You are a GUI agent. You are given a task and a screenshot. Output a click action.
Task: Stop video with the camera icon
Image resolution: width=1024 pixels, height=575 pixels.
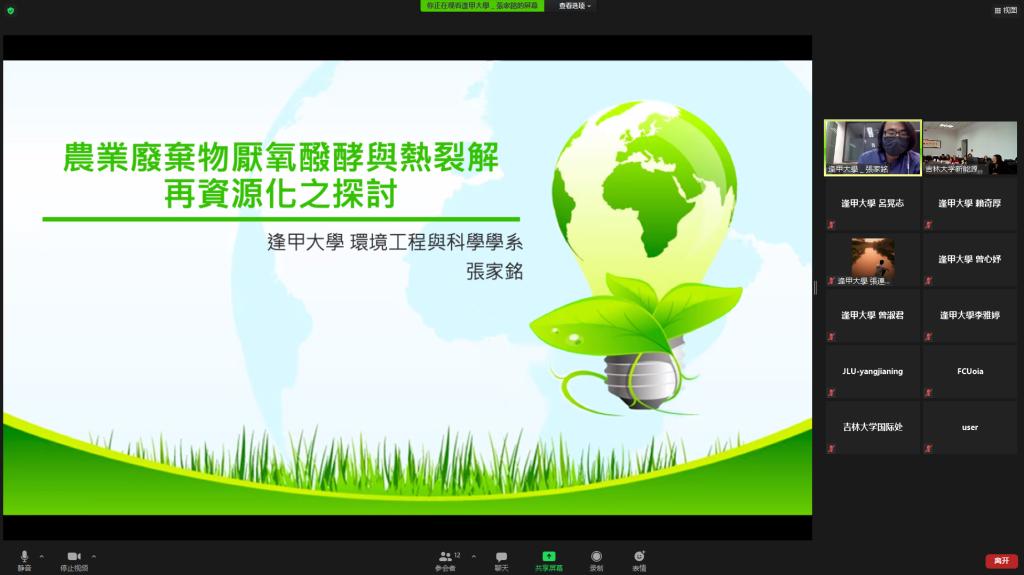(73, 556)
